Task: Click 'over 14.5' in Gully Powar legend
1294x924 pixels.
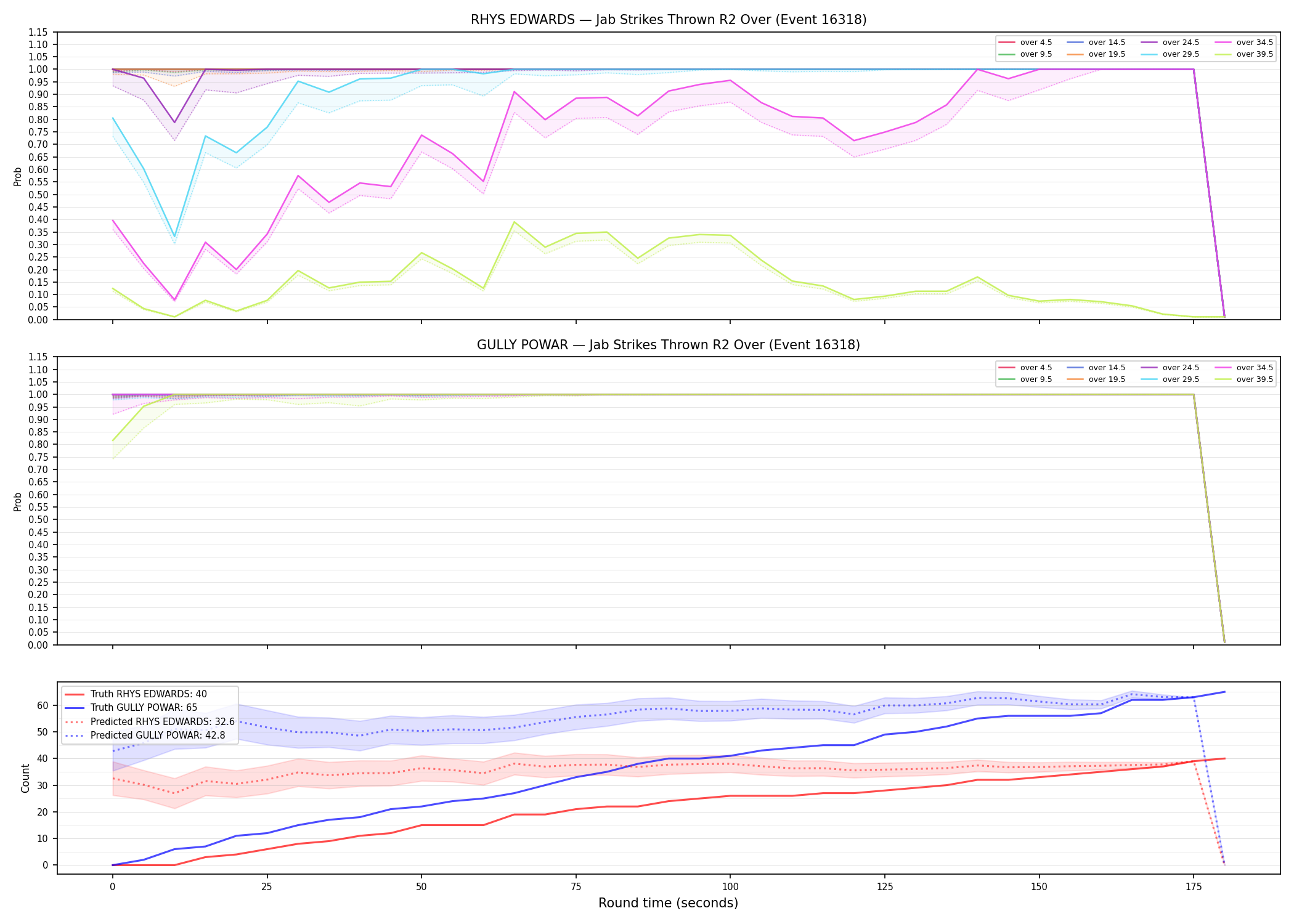Action: click(1096, 368)
